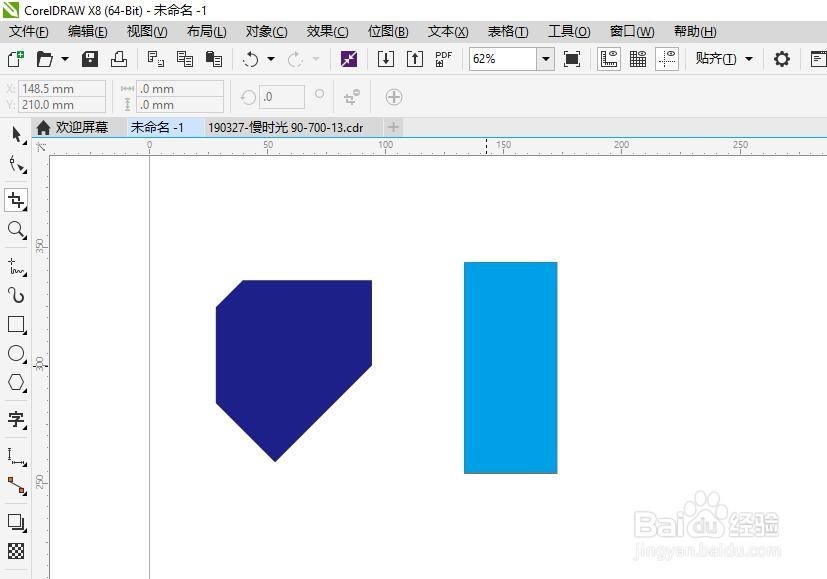The image size is (827, 579).
Task: Select the Parallel dimension tool
Action: [17, 457]
